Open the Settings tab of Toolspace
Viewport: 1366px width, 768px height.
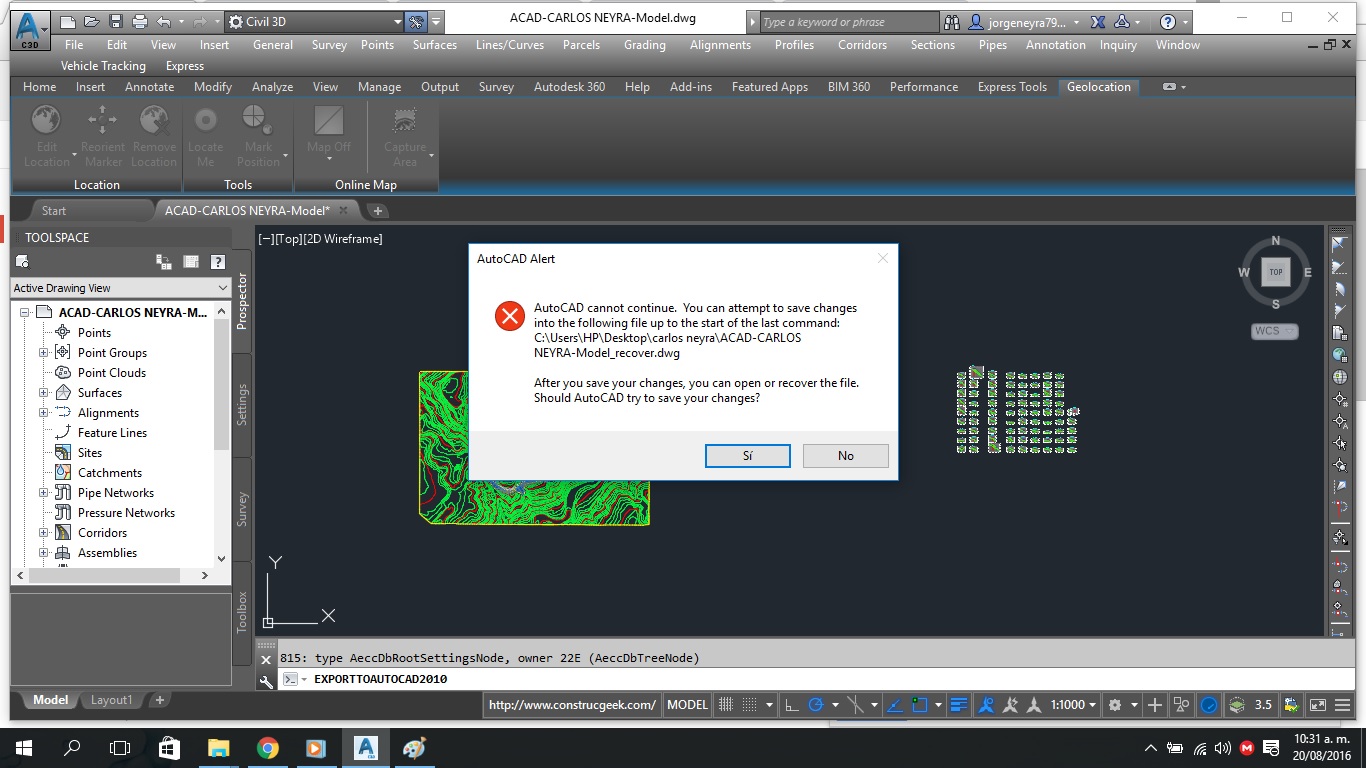pos(242,404)
